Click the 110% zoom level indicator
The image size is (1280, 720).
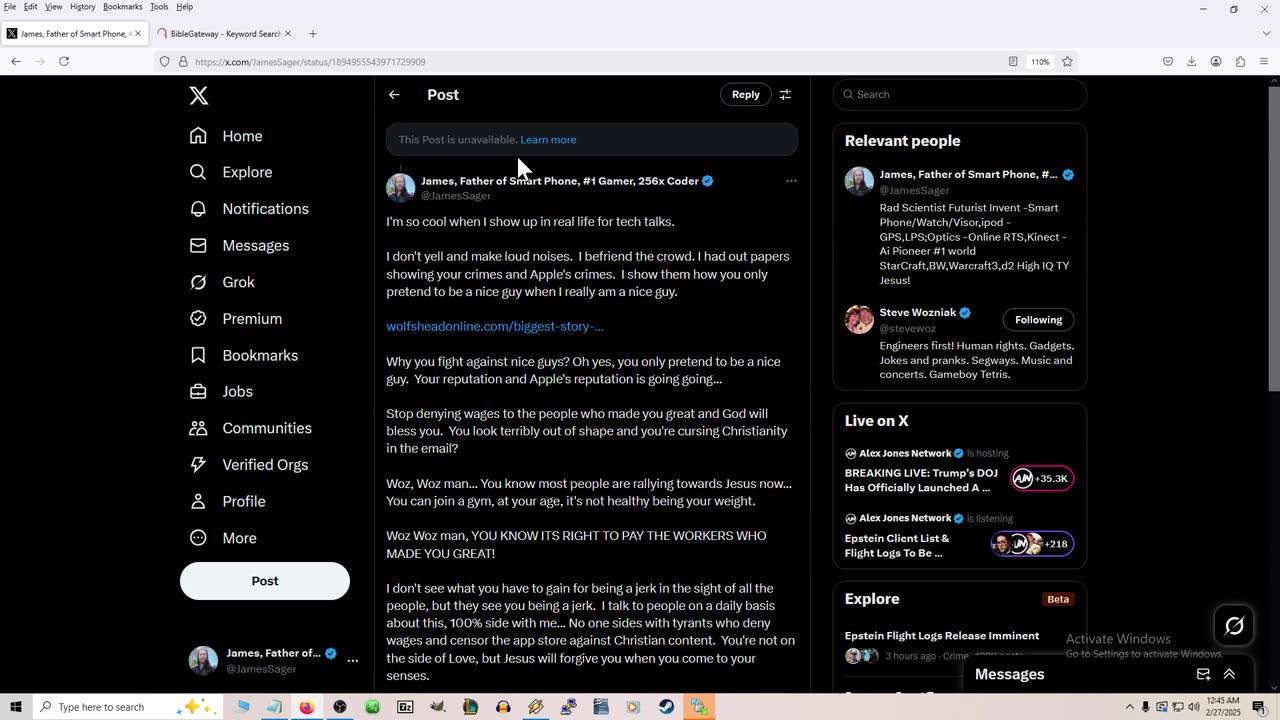click(1040, 62)
